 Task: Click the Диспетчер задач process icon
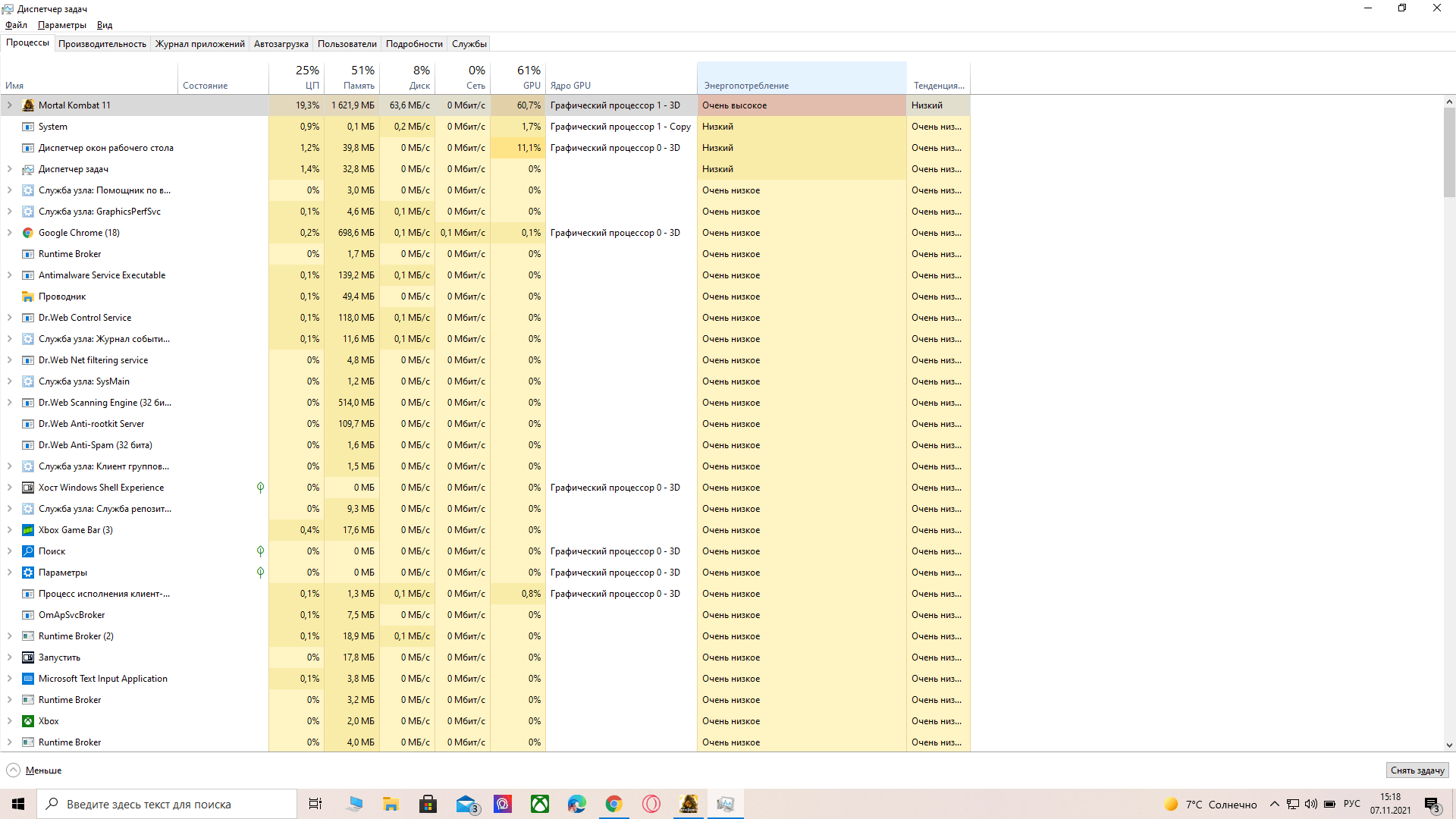pos(28,169)
